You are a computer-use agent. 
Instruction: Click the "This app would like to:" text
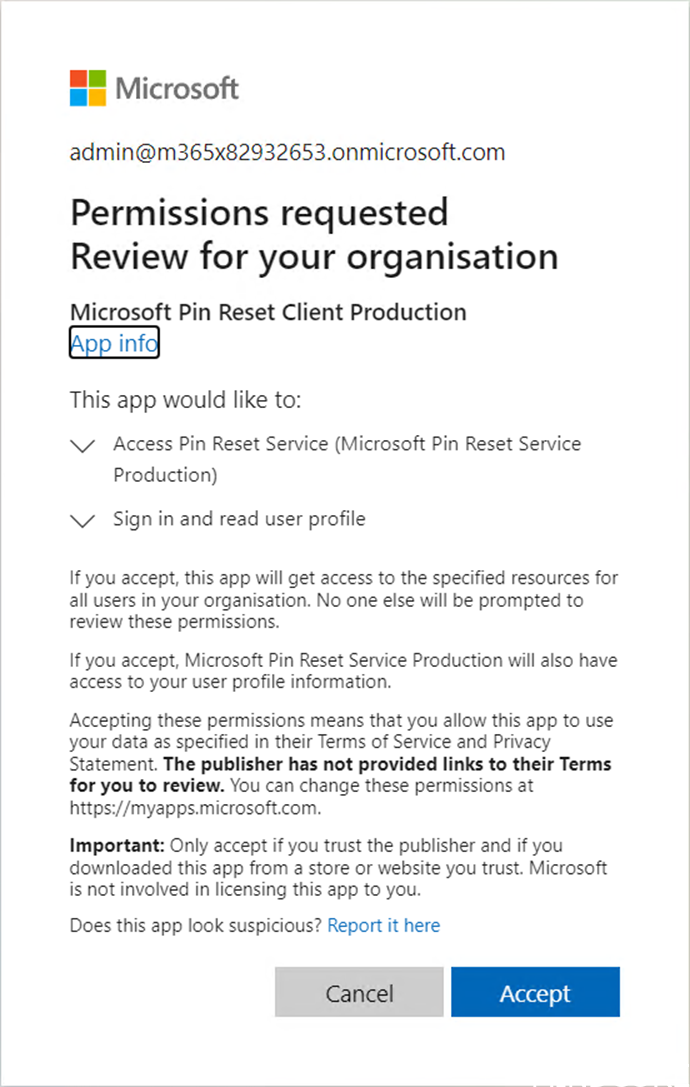tap(185, 400)
